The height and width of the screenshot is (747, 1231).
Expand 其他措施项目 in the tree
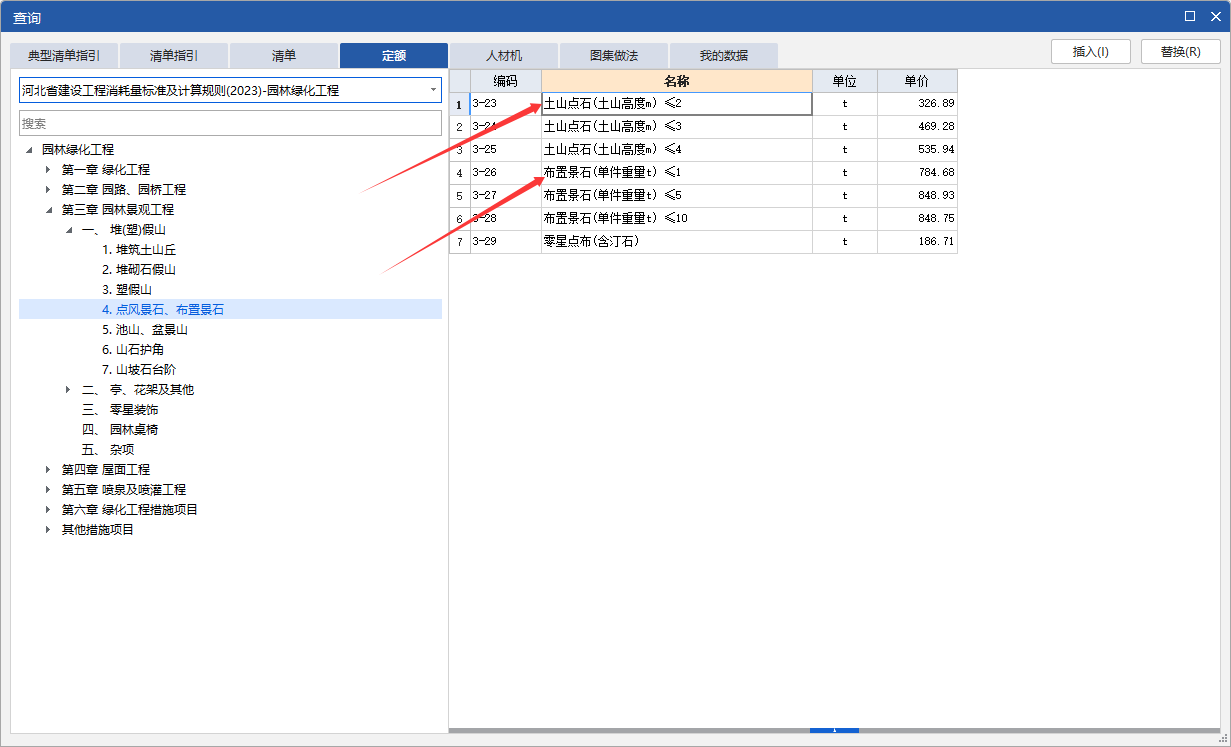pos(46,529)
